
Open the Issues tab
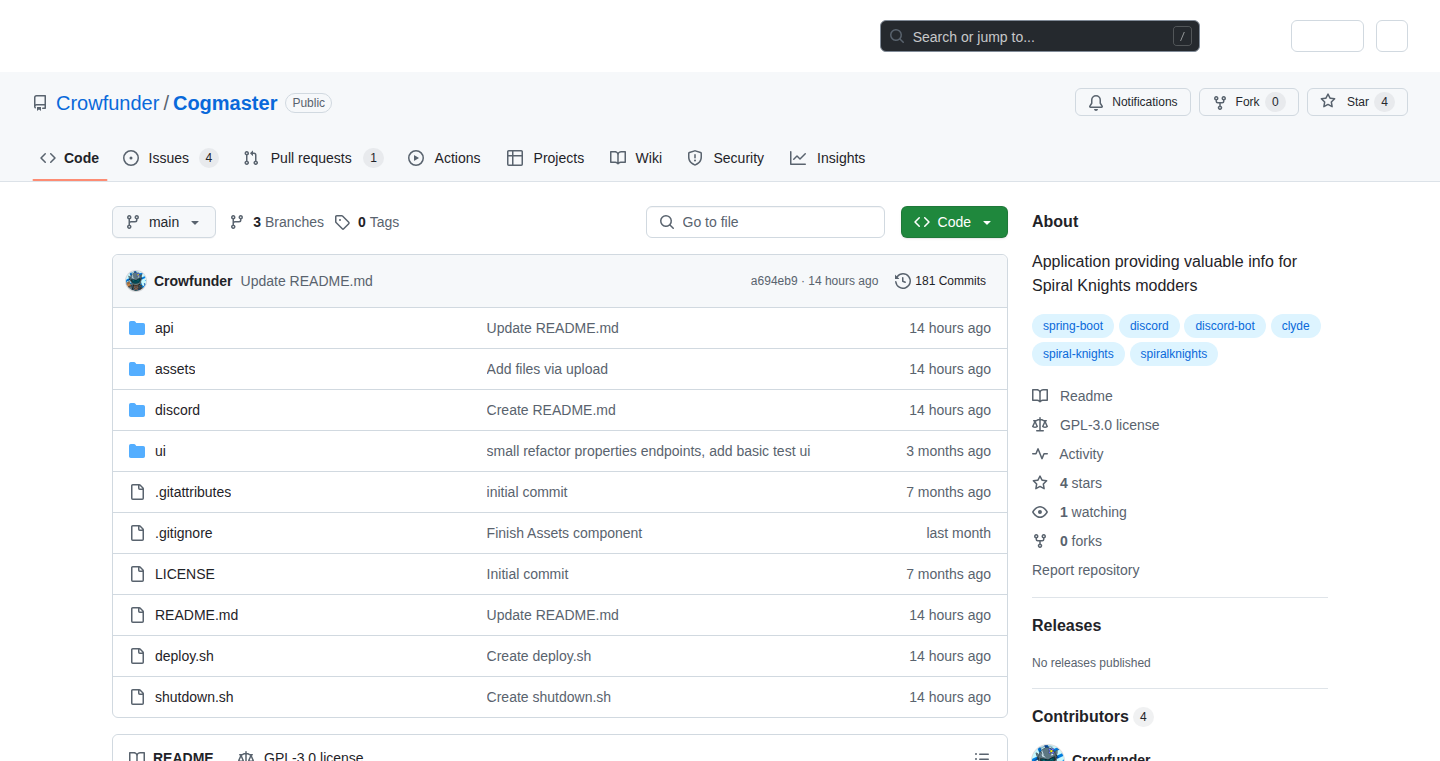(170, 158)
